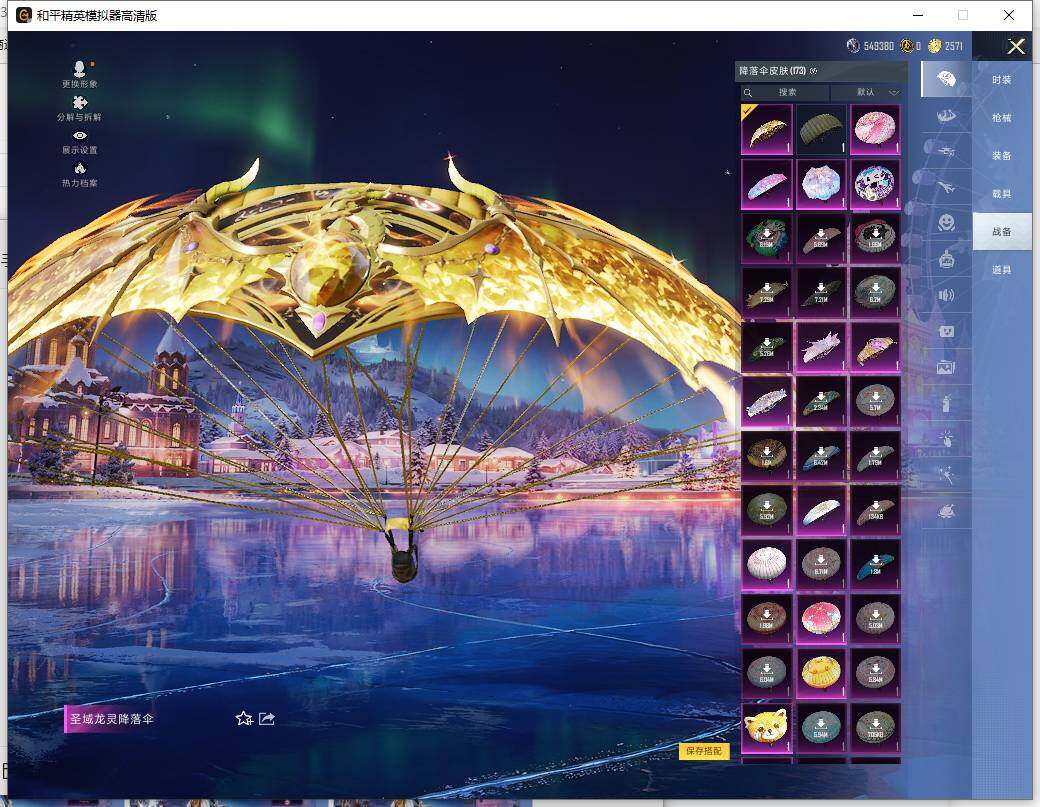Select the red panda parachute thumbnail
The width and height of the screenshot is (1040, 807).
click(767, 728)
